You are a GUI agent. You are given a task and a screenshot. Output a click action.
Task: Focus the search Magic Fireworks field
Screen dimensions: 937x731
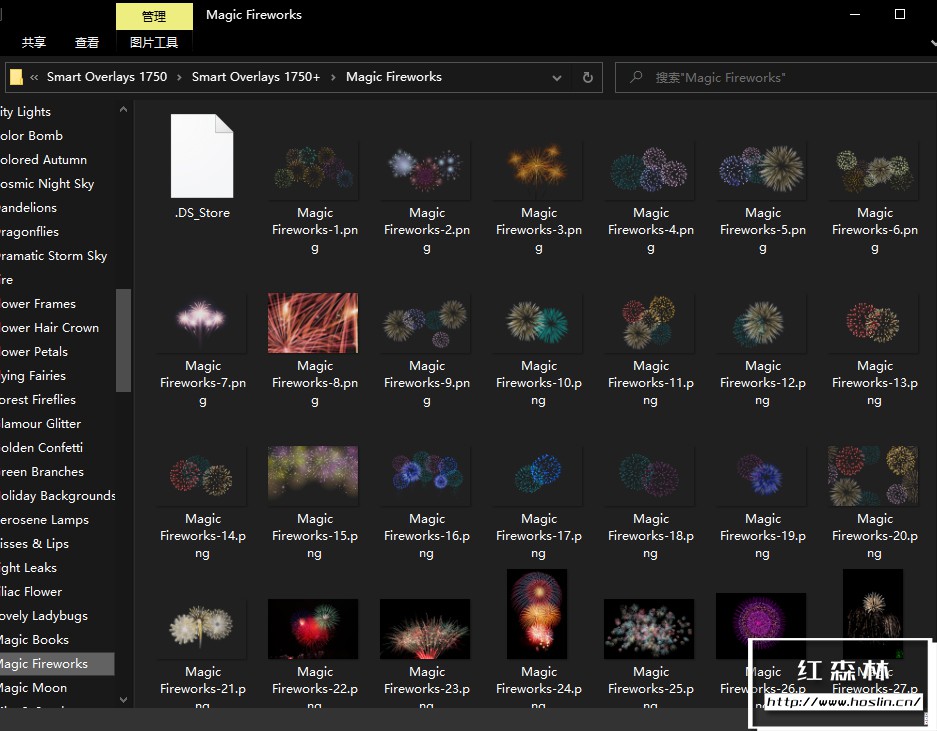pyautogui.click(x=776, y=78)
